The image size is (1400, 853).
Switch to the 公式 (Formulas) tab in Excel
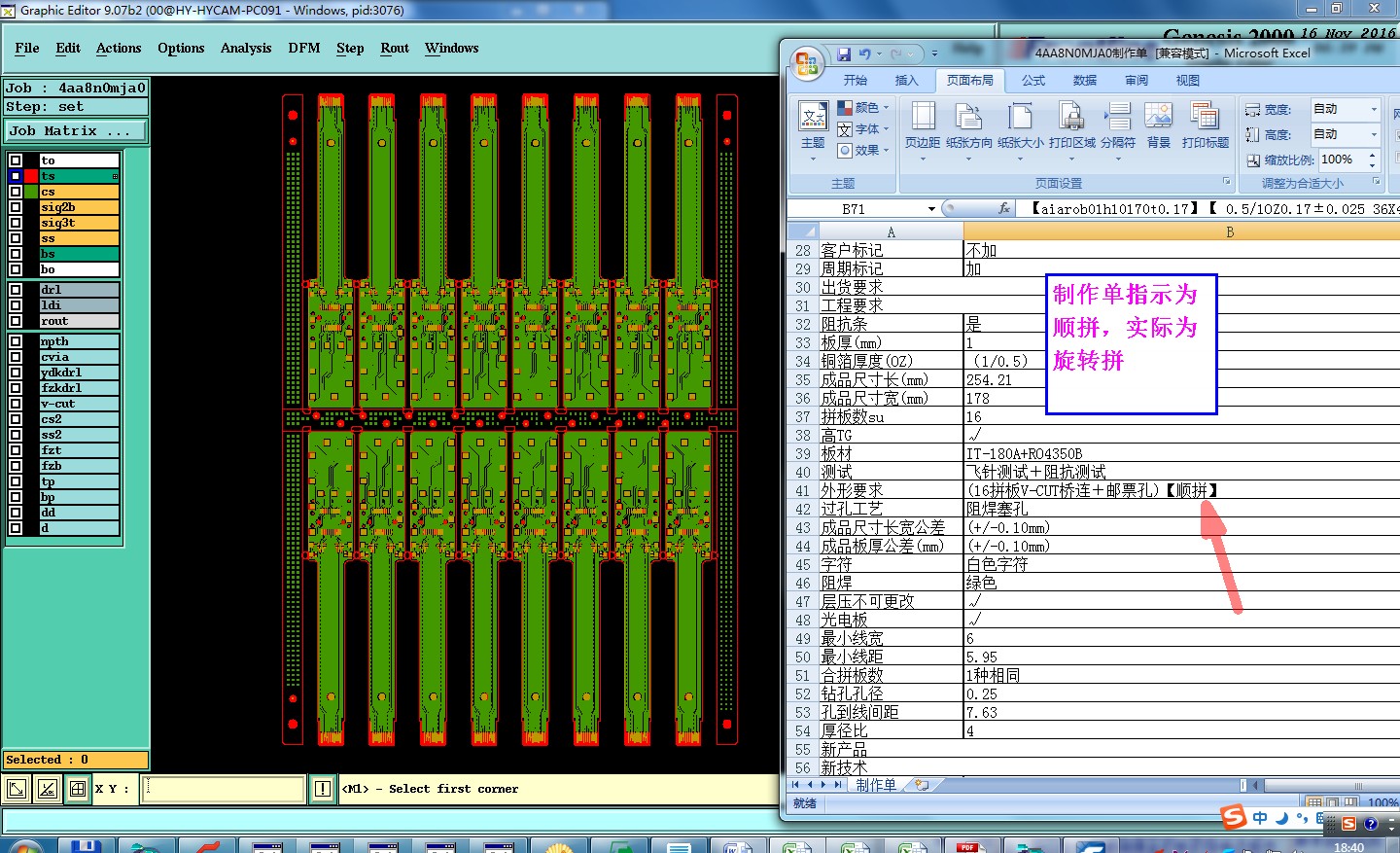pyautogui.click(x=1033, y=80)
